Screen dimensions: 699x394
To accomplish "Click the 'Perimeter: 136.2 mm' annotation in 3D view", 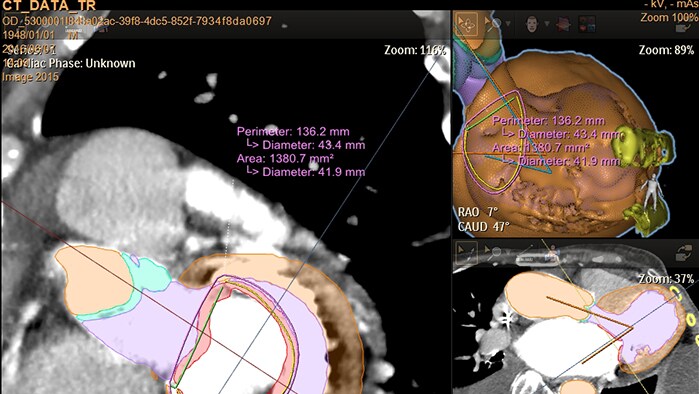I will [548, 121].
